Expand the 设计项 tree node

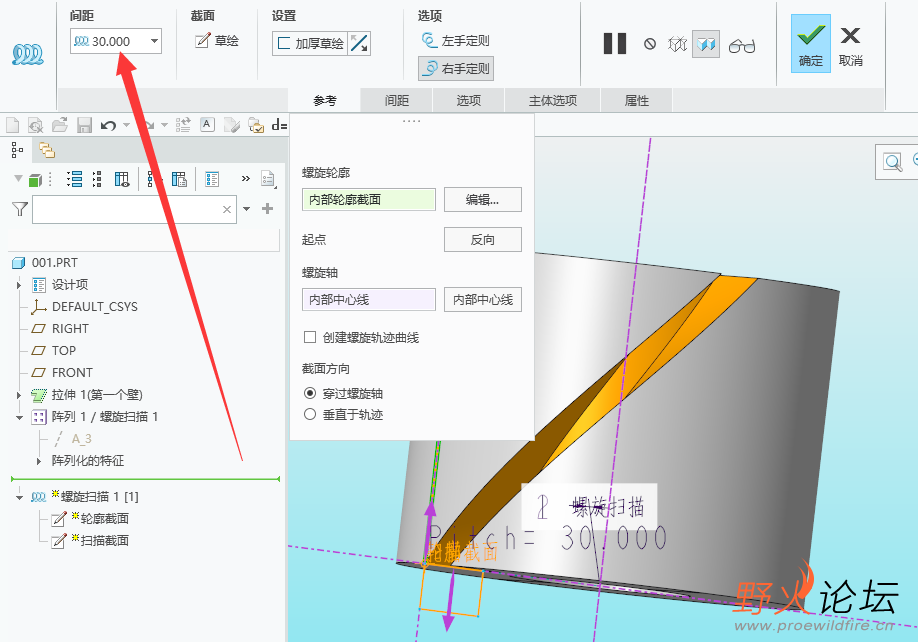click(19, 285)
